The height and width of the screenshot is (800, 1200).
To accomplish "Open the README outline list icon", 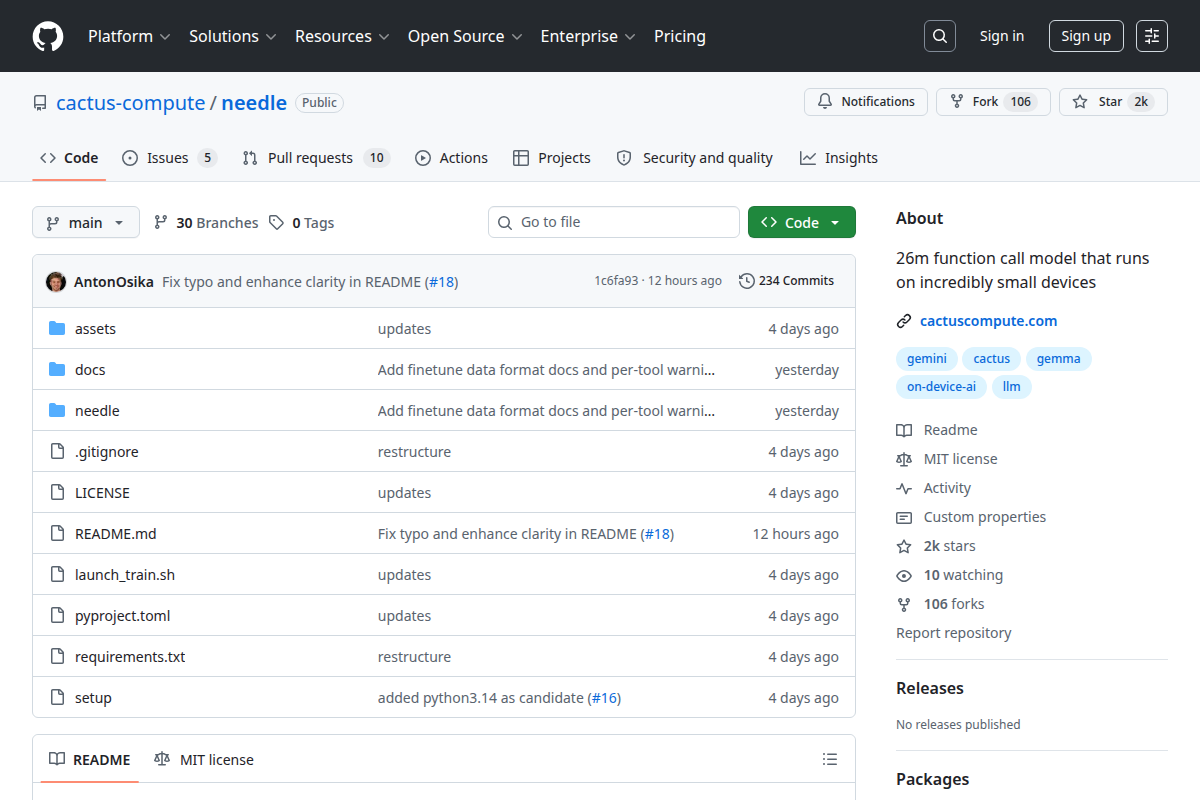I will (829, 760).
